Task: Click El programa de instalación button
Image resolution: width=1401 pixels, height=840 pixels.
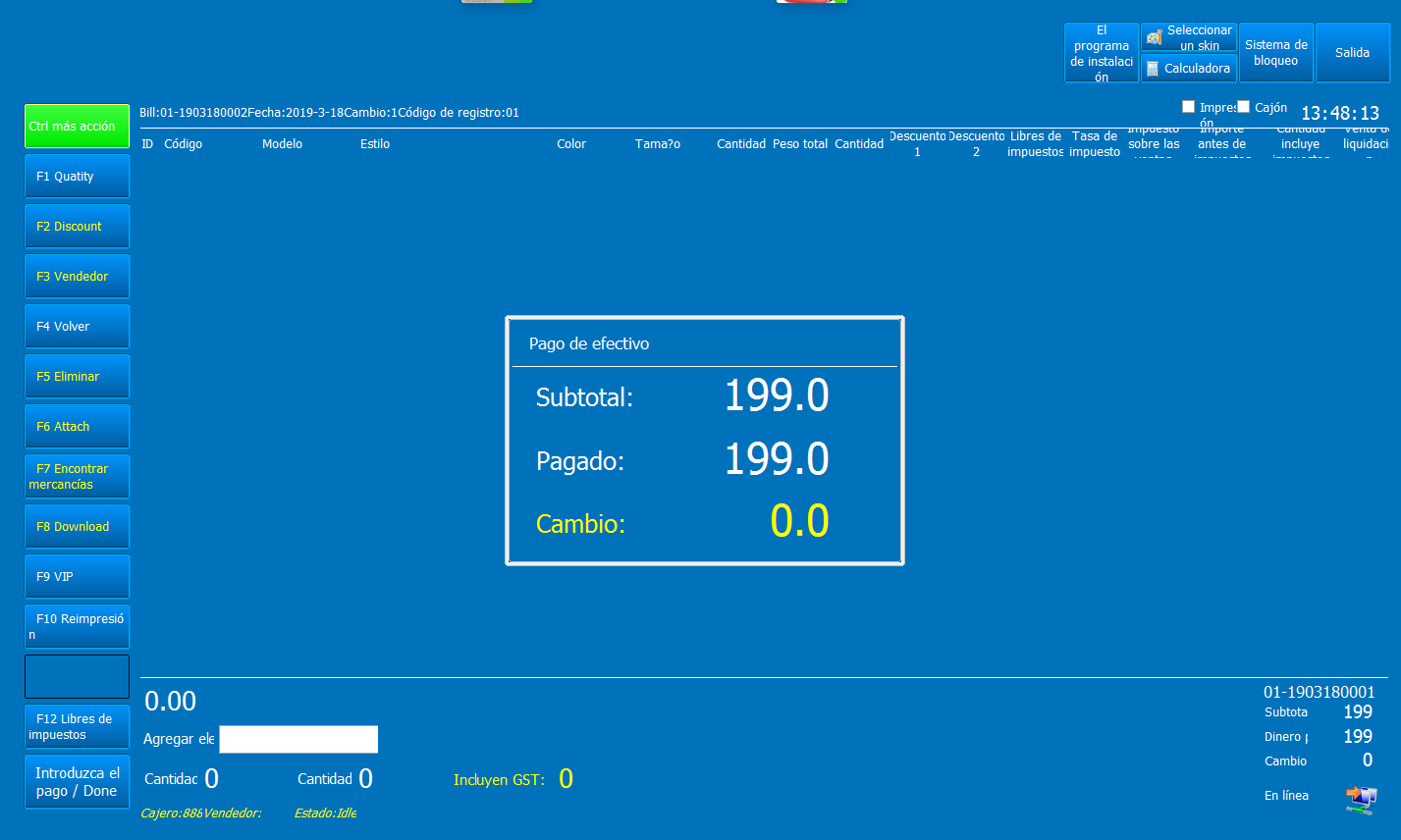Action: click(1102, 53)
